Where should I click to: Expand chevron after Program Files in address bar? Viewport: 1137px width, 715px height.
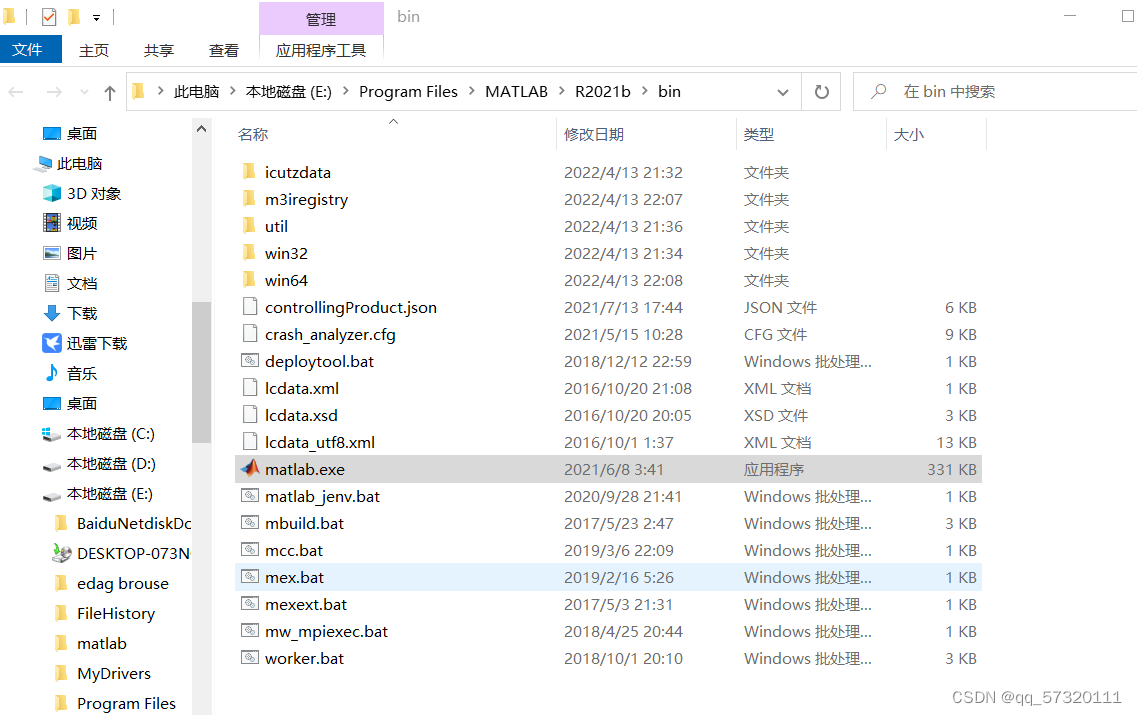(x=471, y=91)
